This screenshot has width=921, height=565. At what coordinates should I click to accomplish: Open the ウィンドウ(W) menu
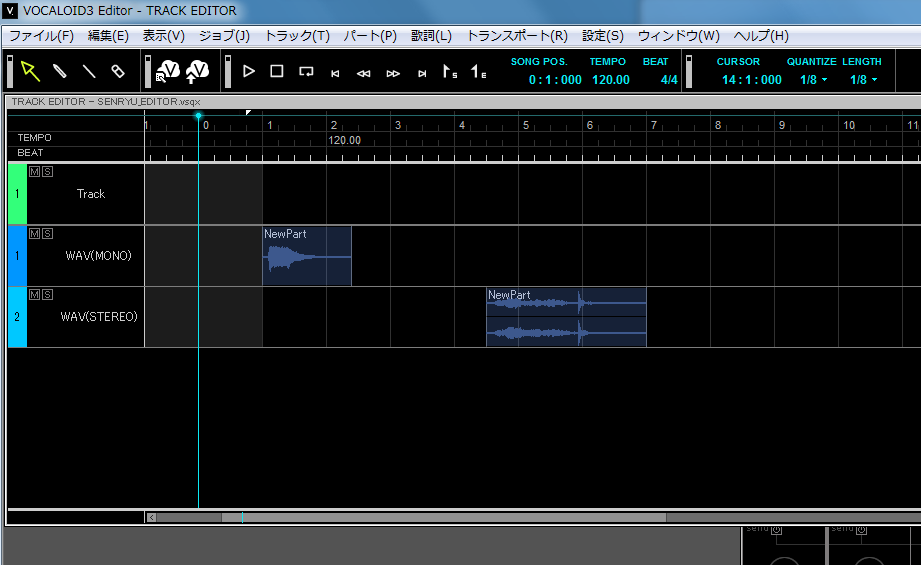(x=678, y=36)
